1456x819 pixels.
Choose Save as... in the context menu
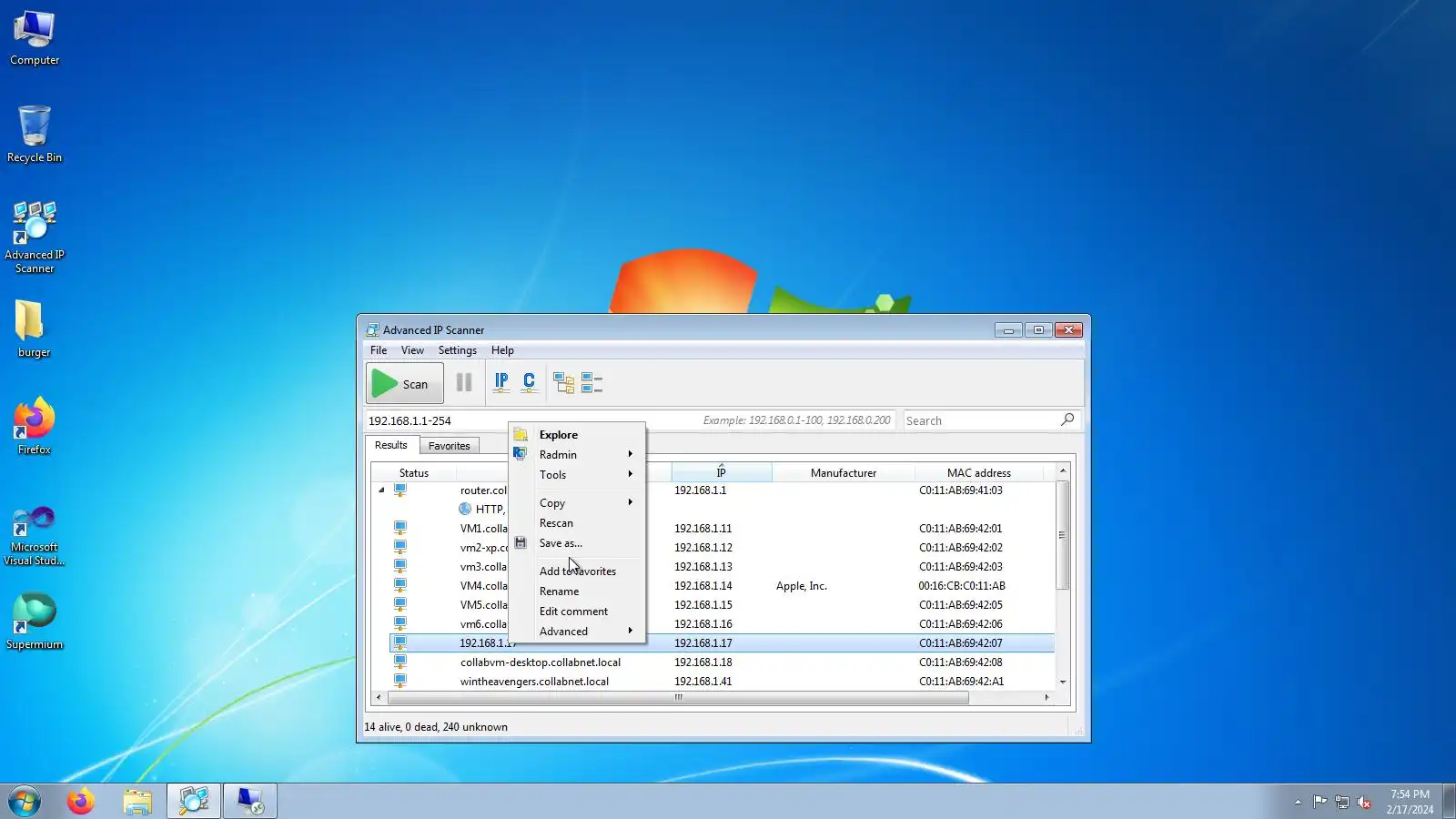point(578,543)
